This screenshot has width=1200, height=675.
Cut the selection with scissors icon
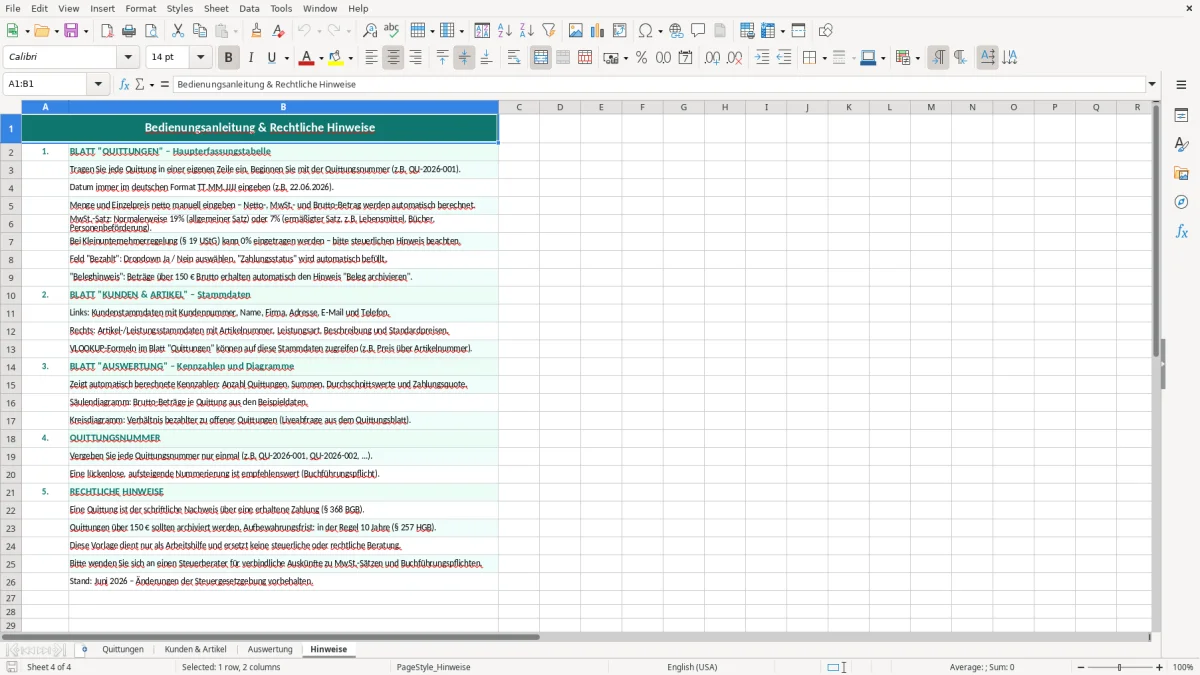[178, 31]
